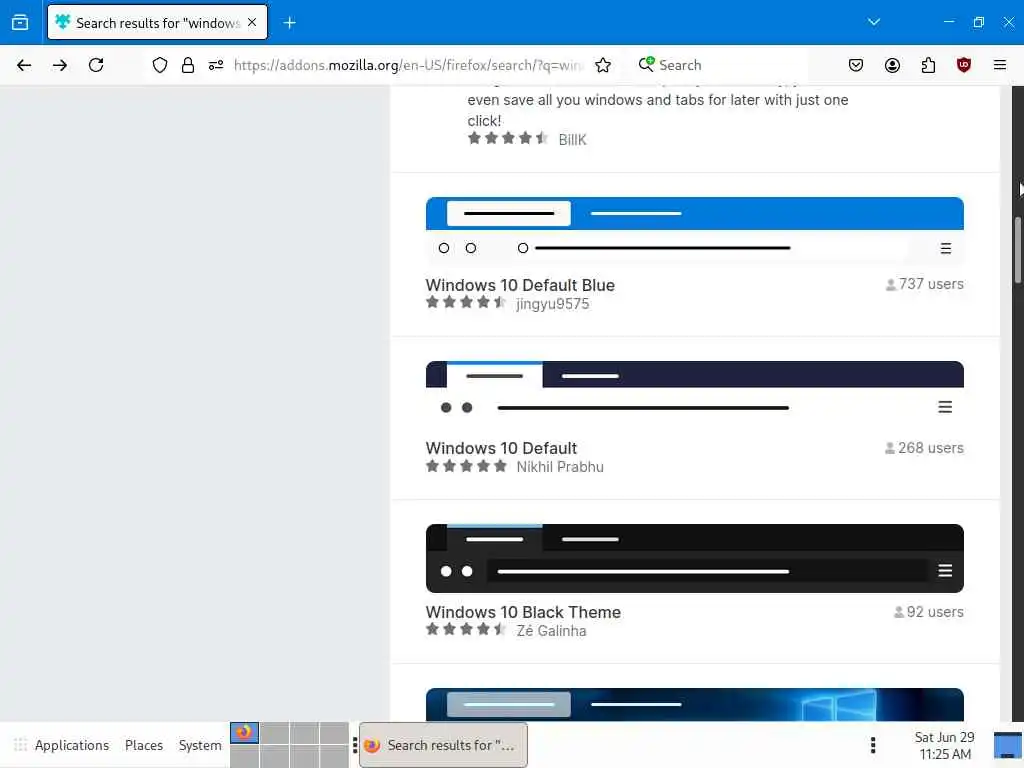Viewport: 1024px width, 768px height.
Task: Open Windows 10 Black Theme link
Action: (523, 613)
